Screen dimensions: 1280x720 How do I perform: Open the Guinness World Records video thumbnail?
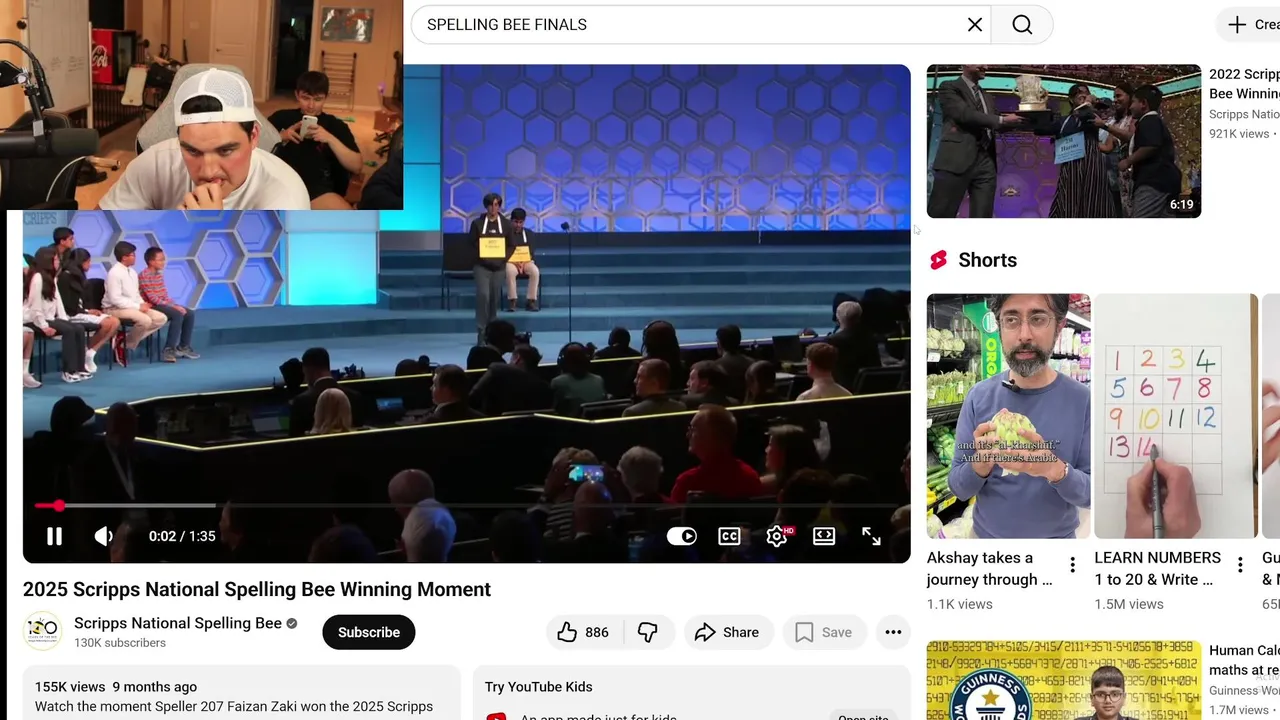[1063, 680]
